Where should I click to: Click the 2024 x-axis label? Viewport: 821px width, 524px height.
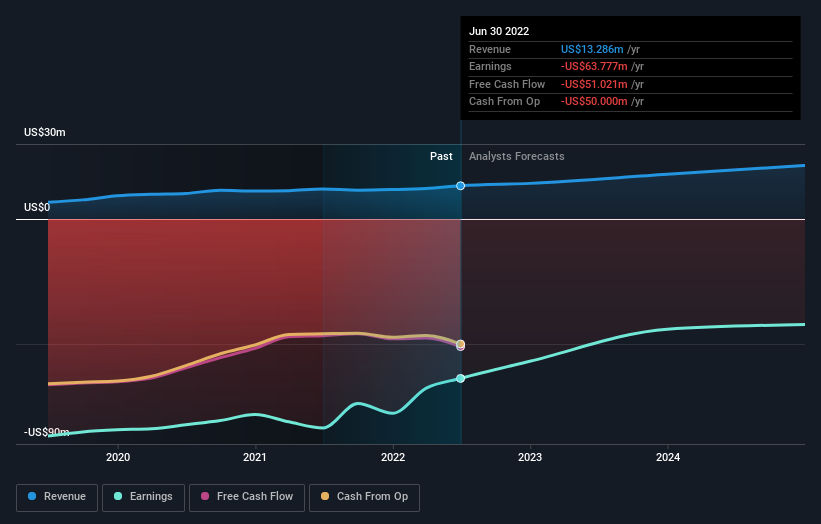pos(668,457)
